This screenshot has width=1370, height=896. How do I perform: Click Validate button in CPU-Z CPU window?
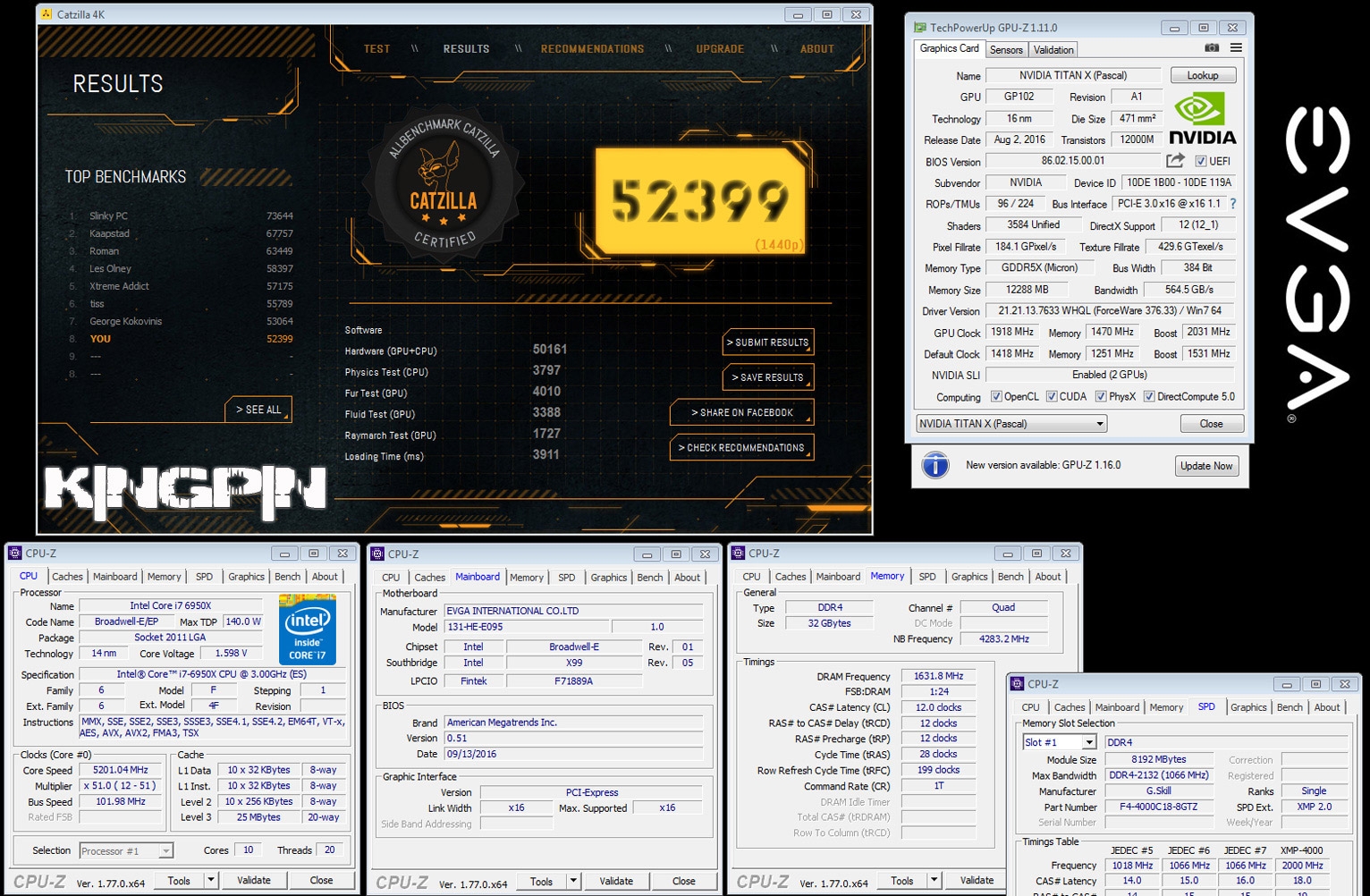click(x=254, y=880)
